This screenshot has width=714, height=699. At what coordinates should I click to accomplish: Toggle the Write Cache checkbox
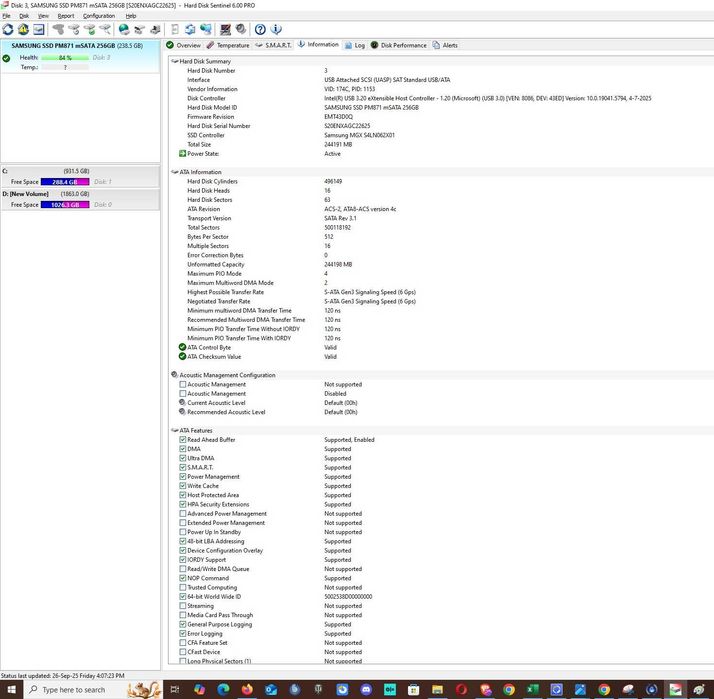[183, 486]
